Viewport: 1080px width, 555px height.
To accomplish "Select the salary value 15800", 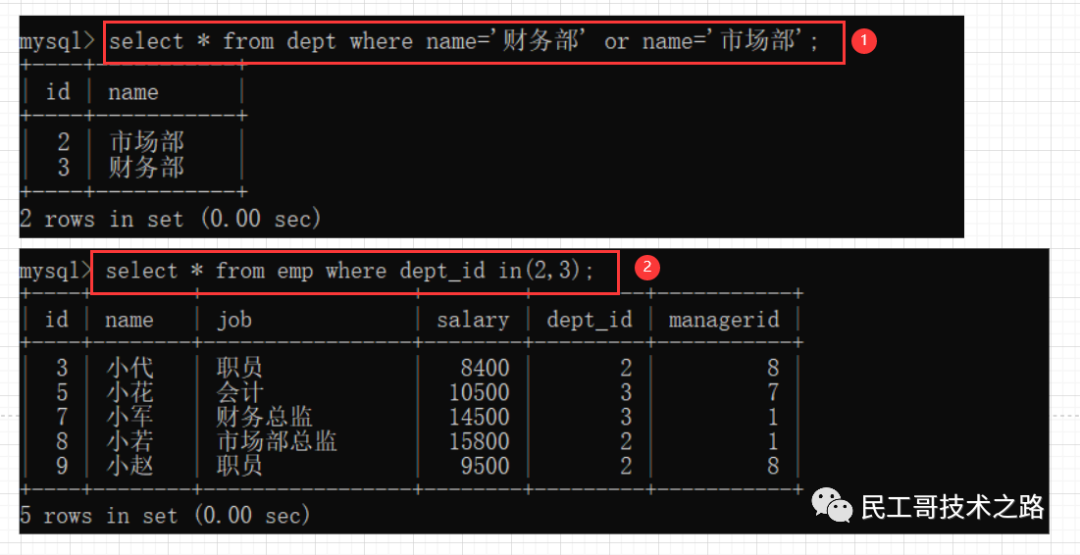I will tap(479, 441).
